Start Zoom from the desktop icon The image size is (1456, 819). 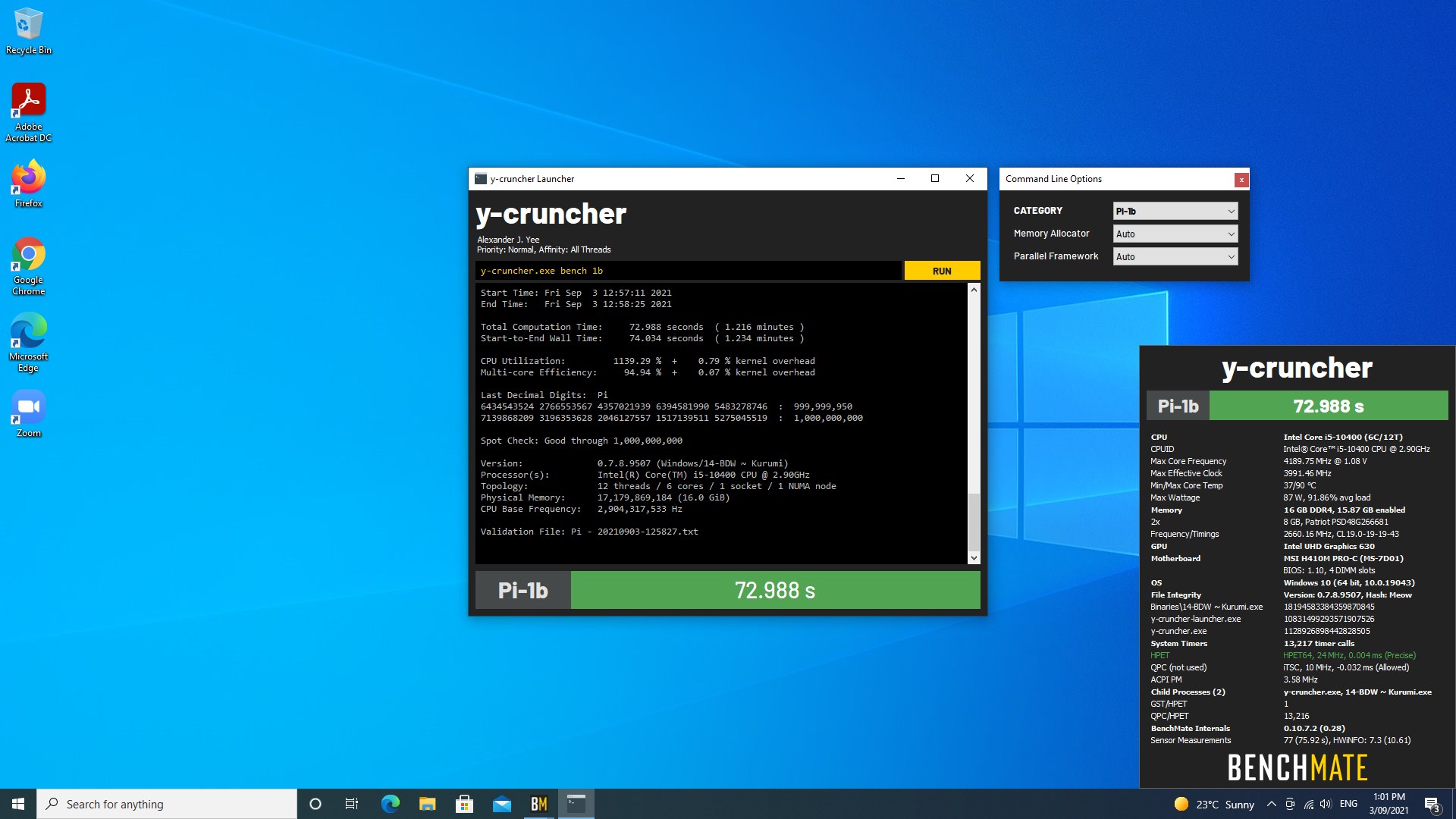pyautogui.click(x=28, y=413)
